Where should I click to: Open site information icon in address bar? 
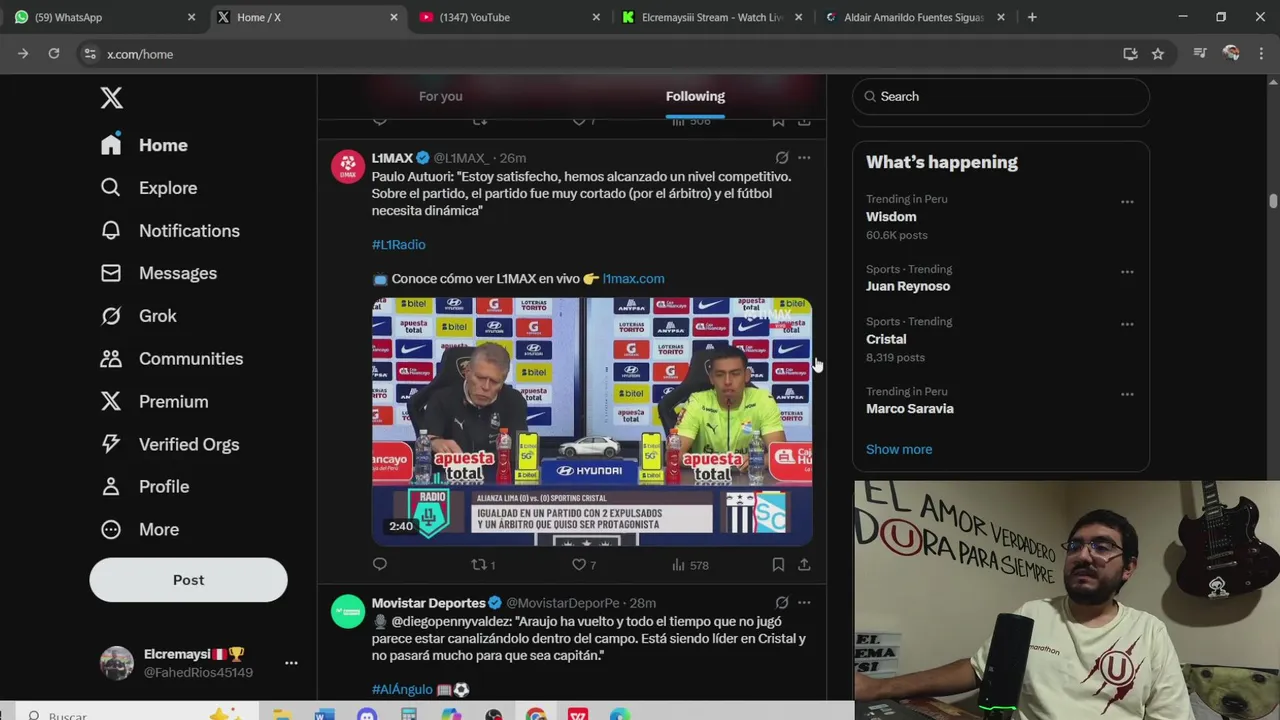90,54
